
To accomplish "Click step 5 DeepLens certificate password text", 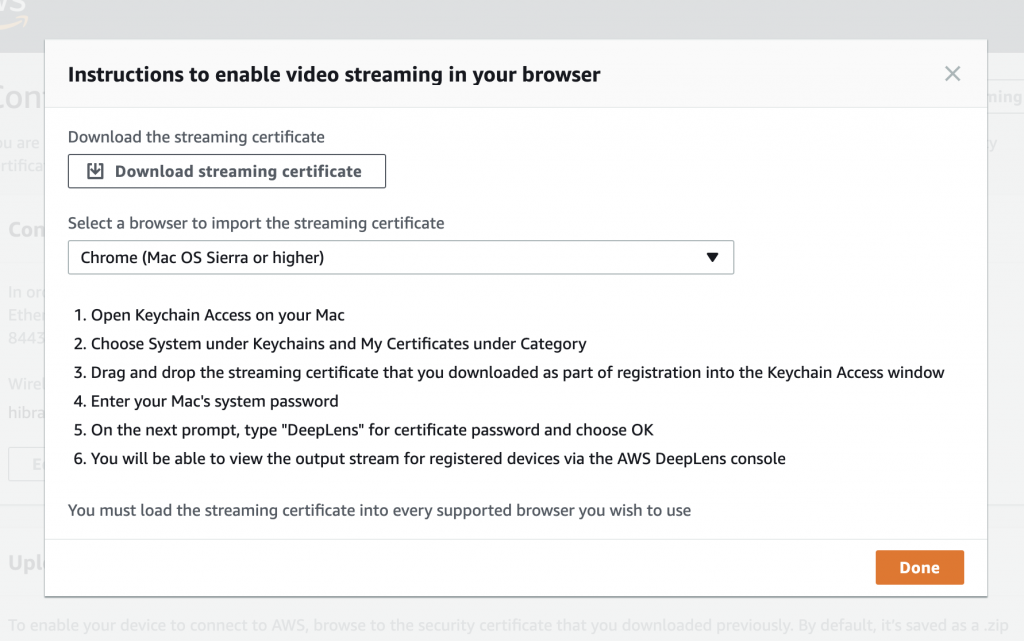I will pyautogui.click(x=372, y=430).
